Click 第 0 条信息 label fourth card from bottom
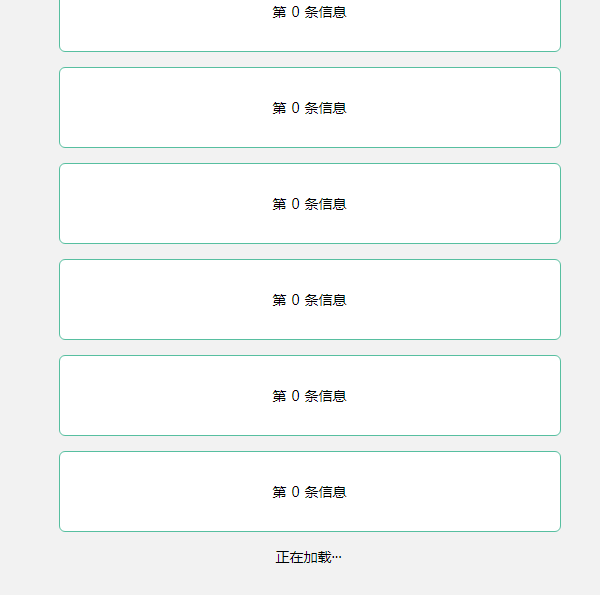Viewport: 600px width, 595px height. point(310,204)
